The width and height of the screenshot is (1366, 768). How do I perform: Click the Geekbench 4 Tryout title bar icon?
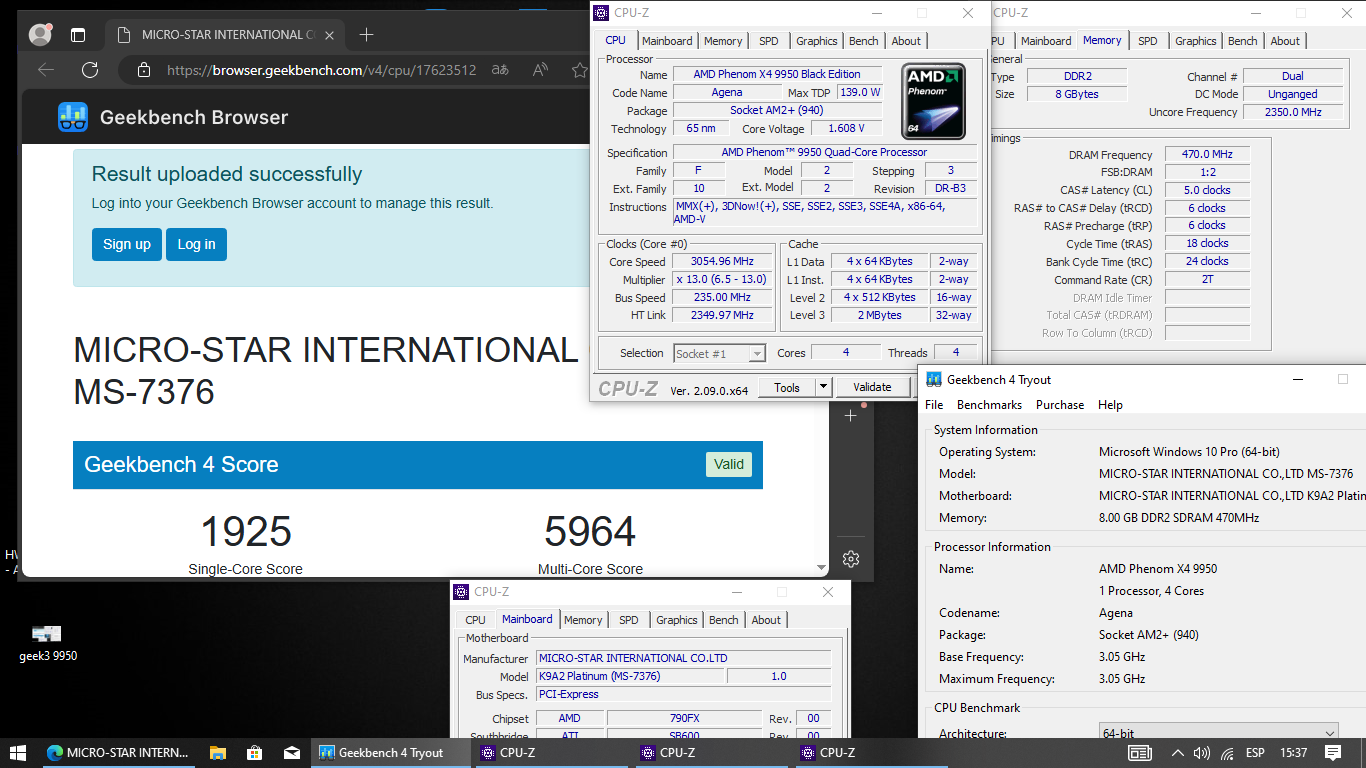coord(934,379)
